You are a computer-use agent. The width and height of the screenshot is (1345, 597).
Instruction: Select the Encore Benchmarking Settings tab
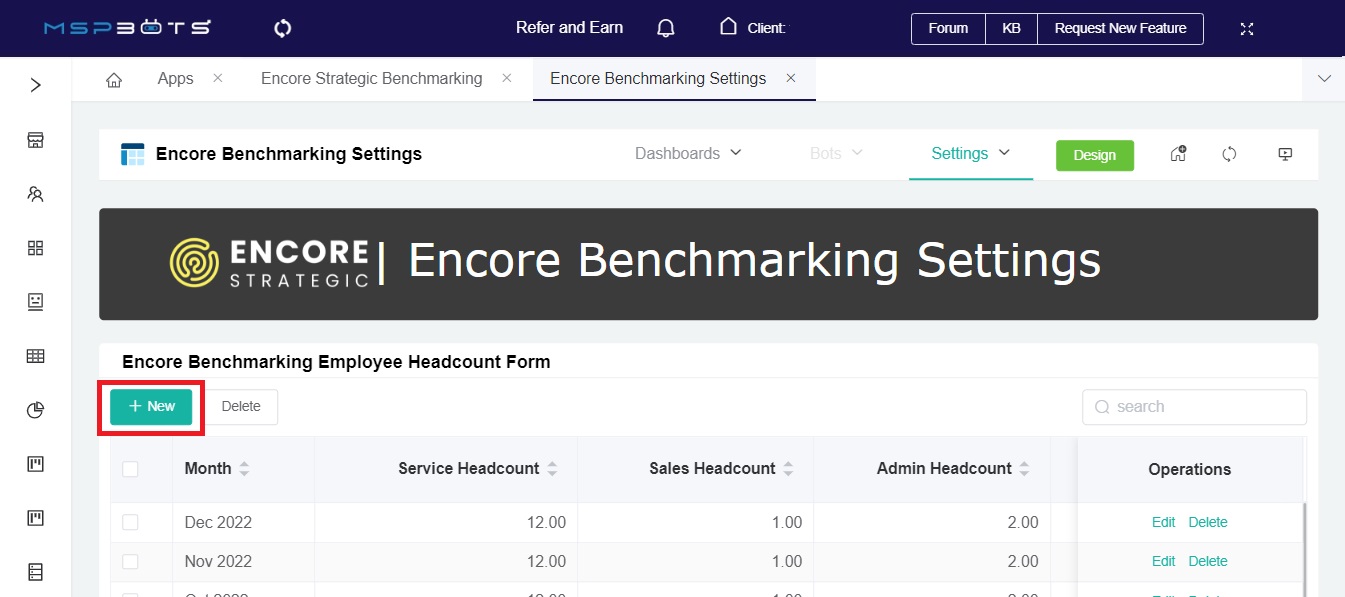click(658, 78)
